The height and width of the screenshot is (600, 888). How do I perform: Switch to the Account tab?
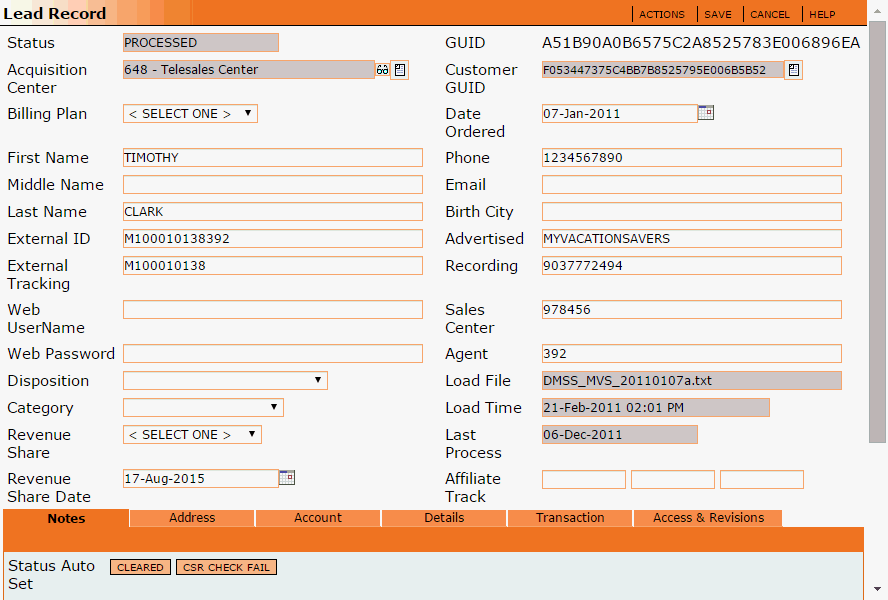tap(318, 518)
